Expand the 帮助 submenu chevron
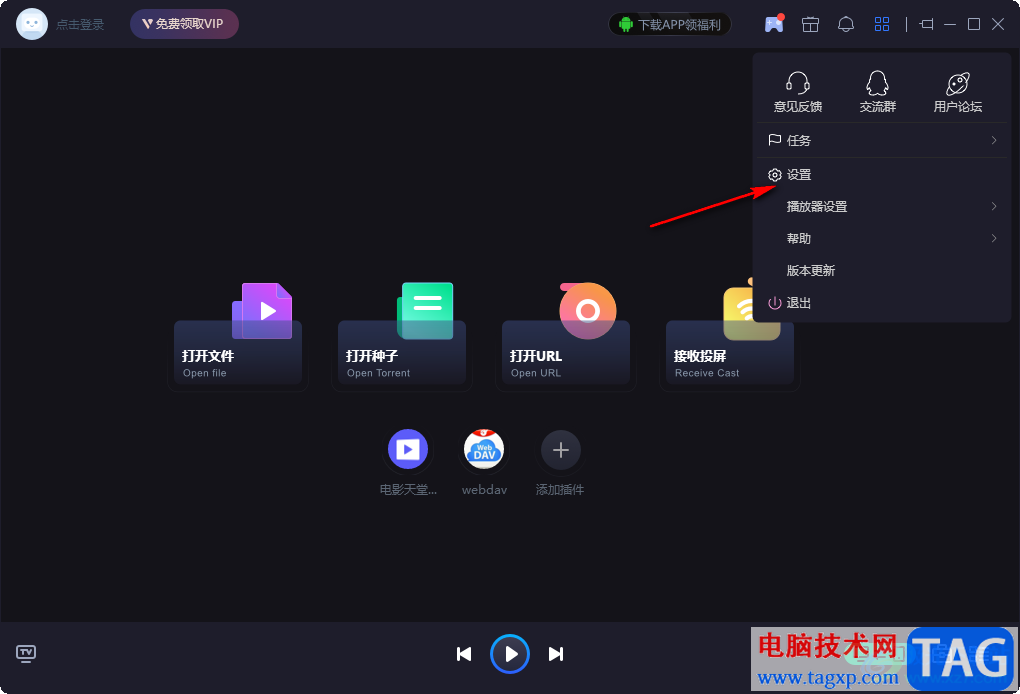This screenshot has width=1020, height=694. 994,238
